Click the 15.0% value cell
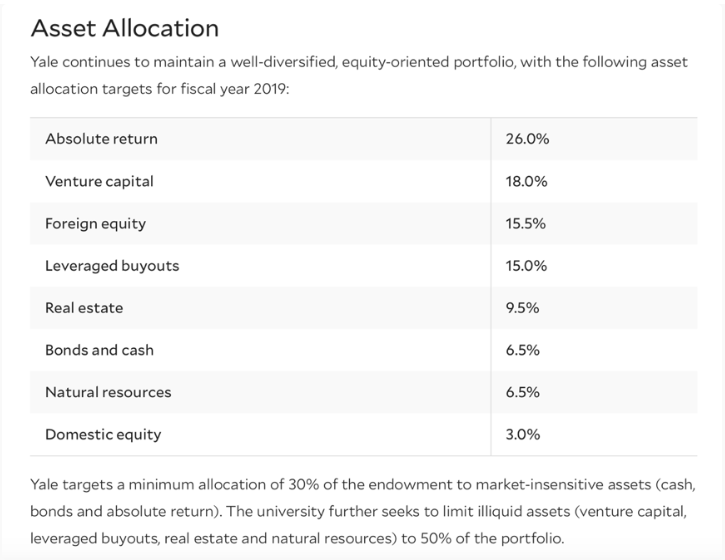The width and height of the screenshot is (725, 560). click(x=527, y=266)
